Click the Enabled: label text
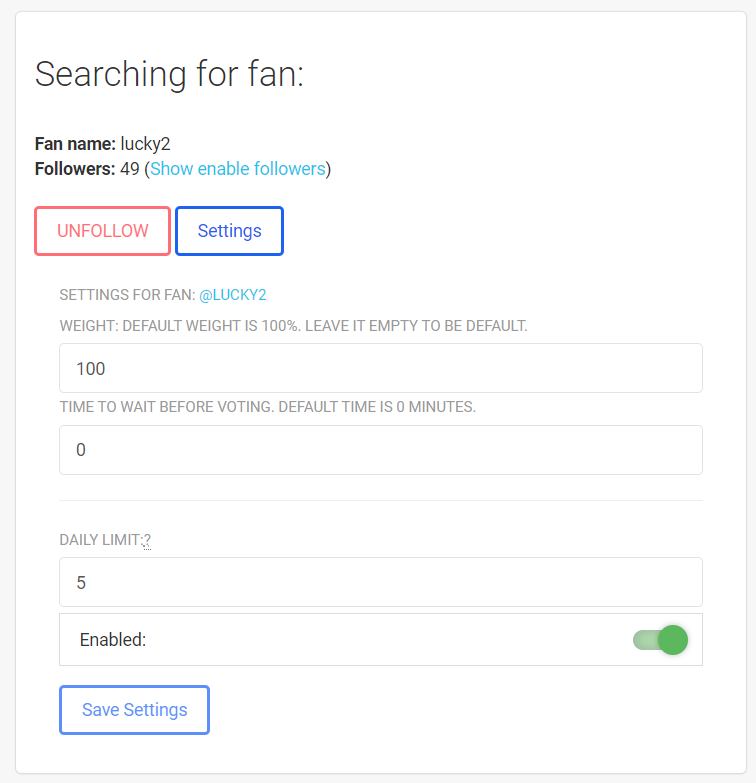The height and width of the screenshot is (783, 756). 113,640
